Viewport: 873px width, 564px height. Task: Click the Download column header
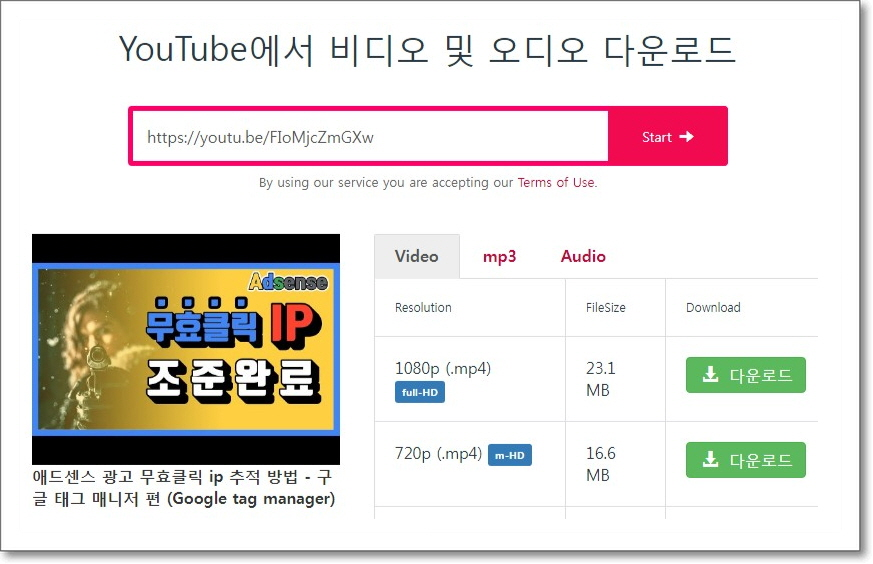pyautogui.click(x=713, y=307)
